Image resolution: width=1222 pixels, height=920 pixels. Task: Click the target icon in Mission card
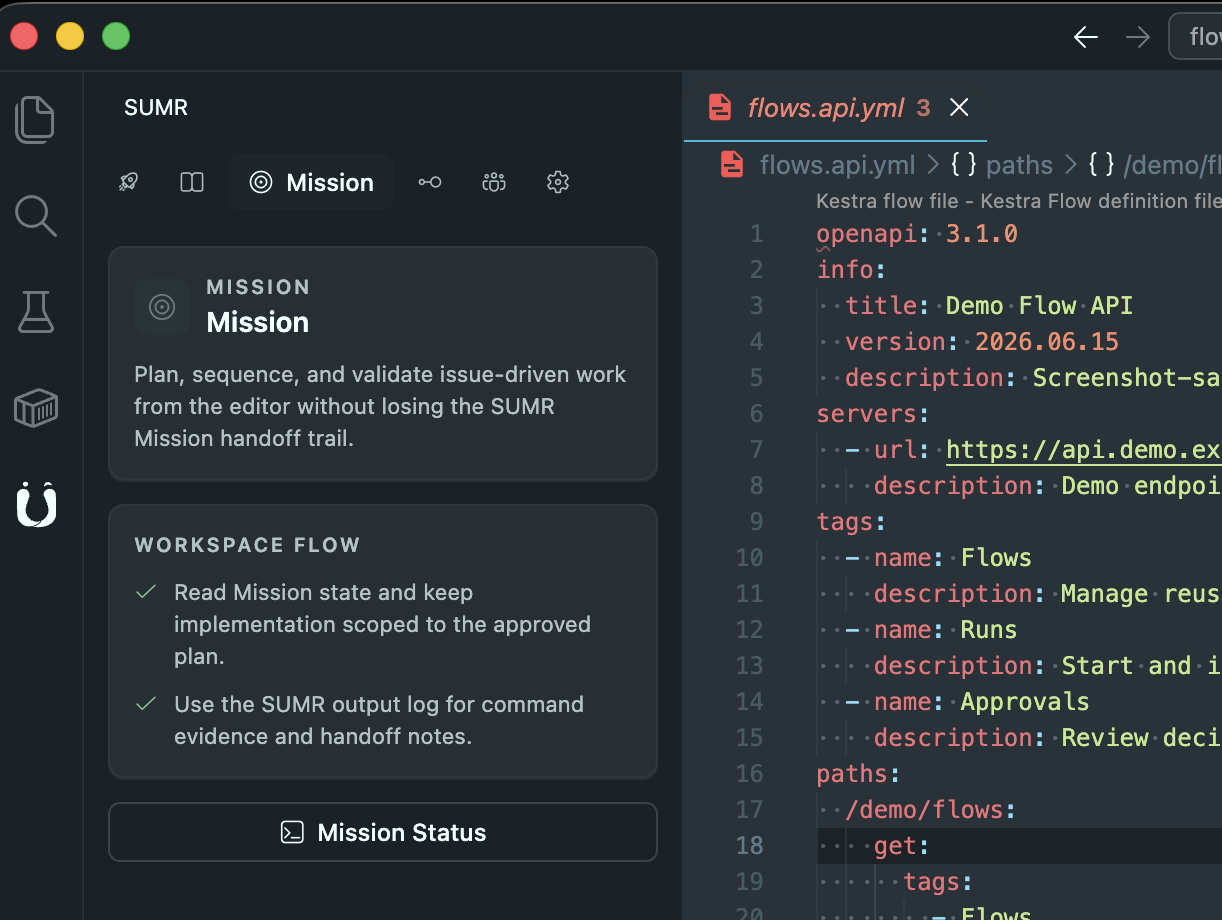pos(162,306)
